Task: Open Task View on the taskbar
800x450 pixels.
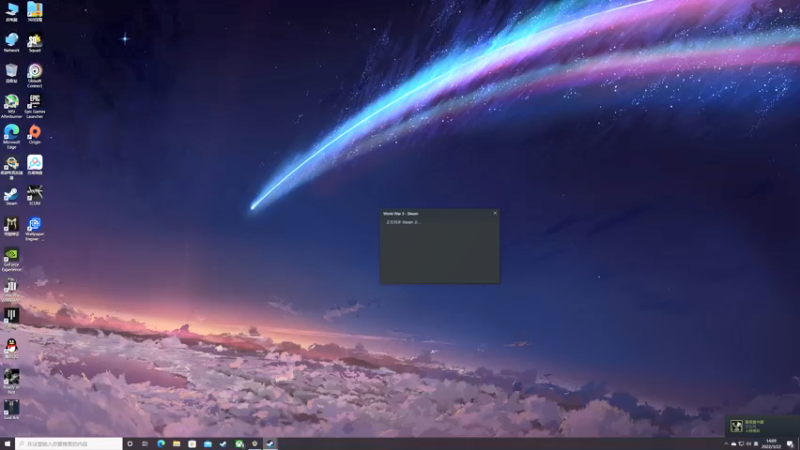Action: [145, 444]
